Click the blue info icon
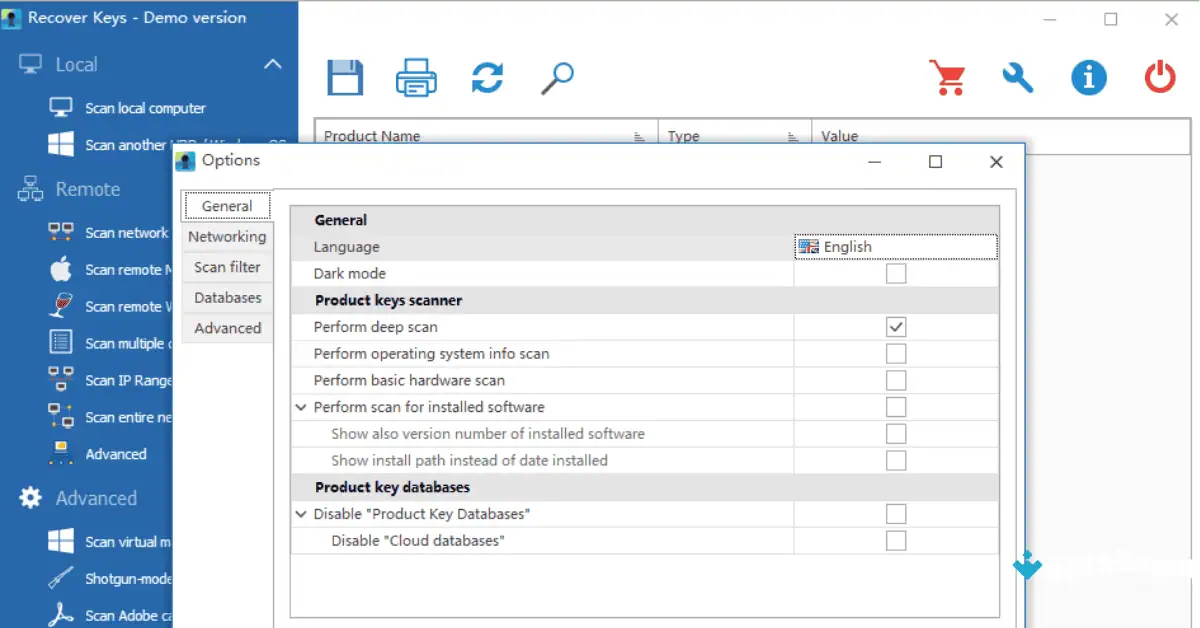Image resolution: width=1200 pixels, height=628 pixels. 1089,77
